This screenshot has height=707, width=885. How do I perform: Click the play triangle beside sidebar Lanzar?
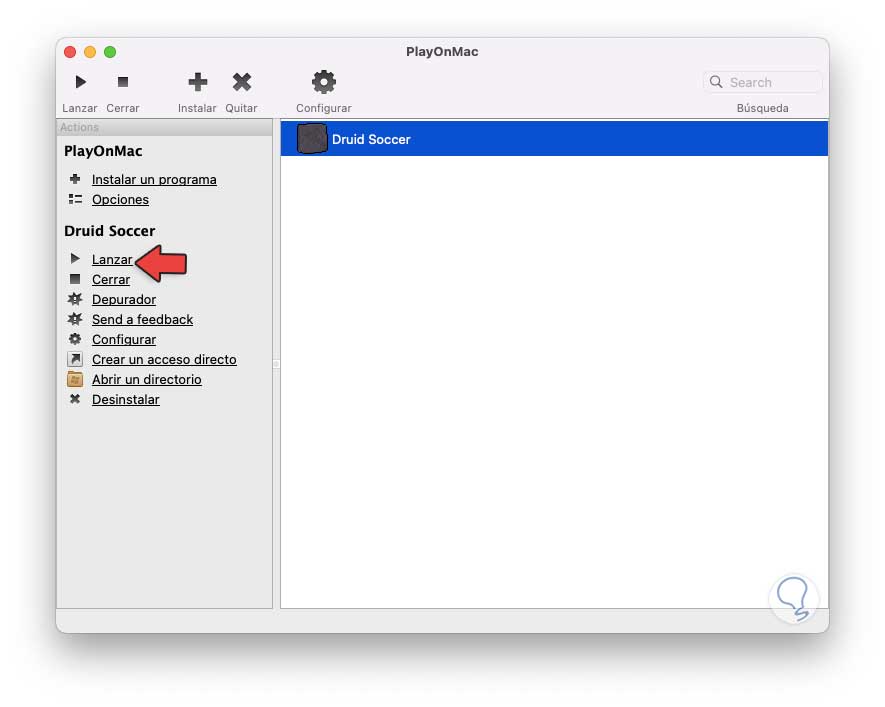pyautogui.click(x=75, y=258)
